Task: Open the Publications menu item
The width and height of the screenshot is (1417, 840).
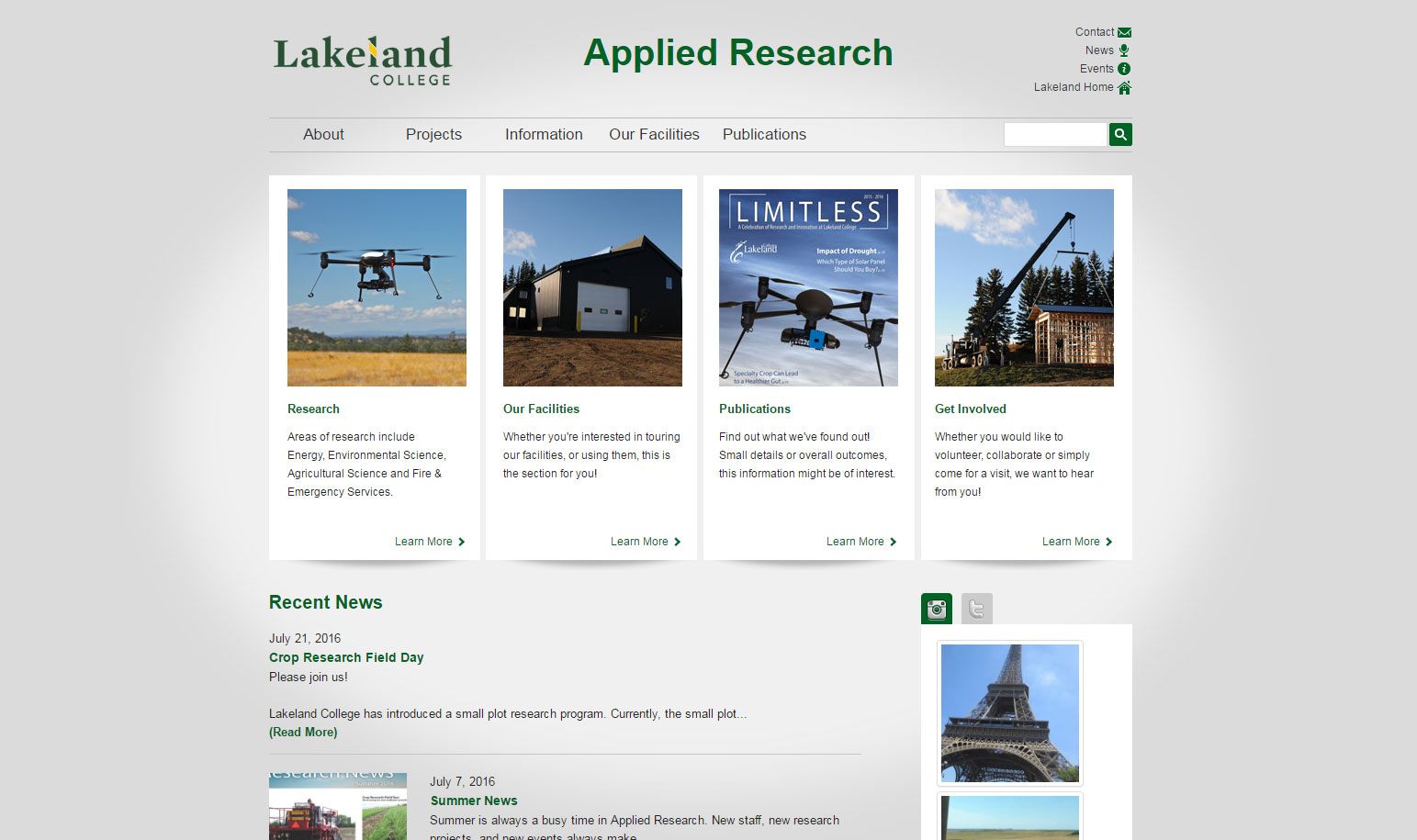Action: coord(763,134)
